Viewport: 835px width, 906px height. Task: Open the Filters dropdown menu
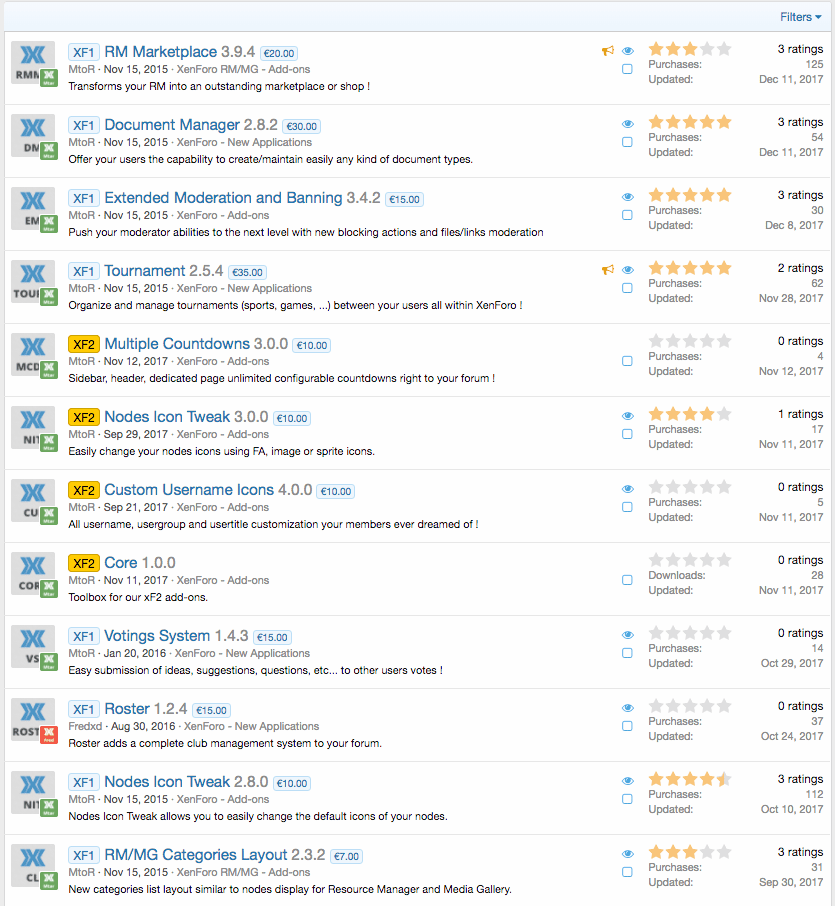click(800, 17)
